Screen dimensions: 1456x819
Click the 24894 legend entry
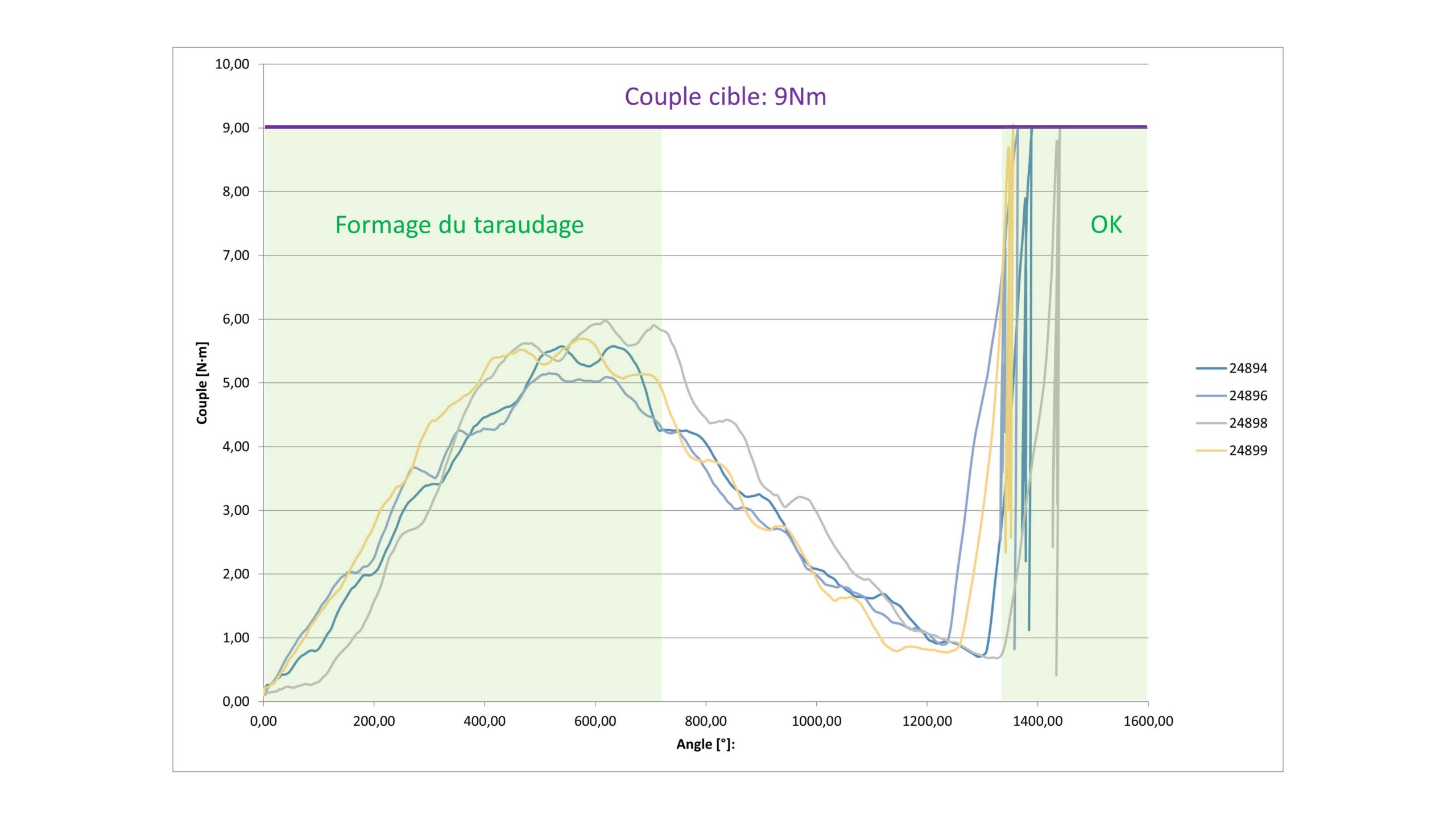(1231, 369)
